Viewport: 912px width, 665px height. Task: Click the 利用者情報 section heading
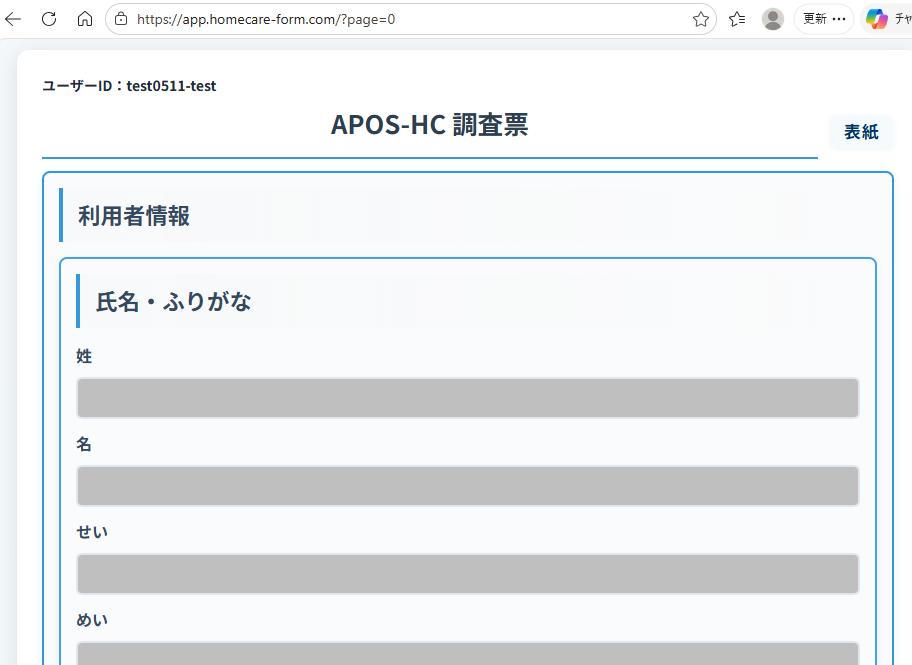pos(134,216)
